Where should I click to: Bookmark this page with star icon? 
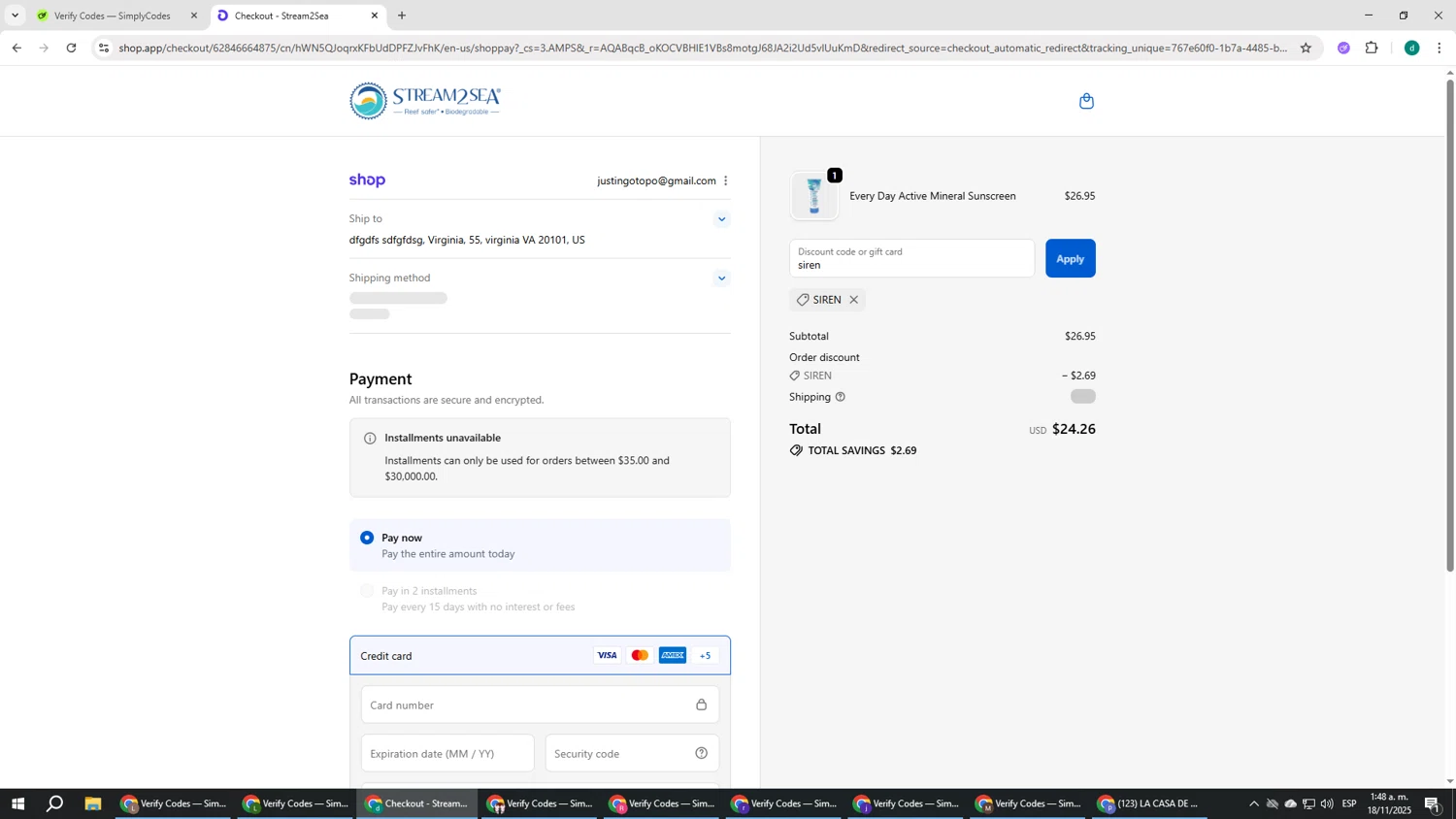pos(1306,48)
